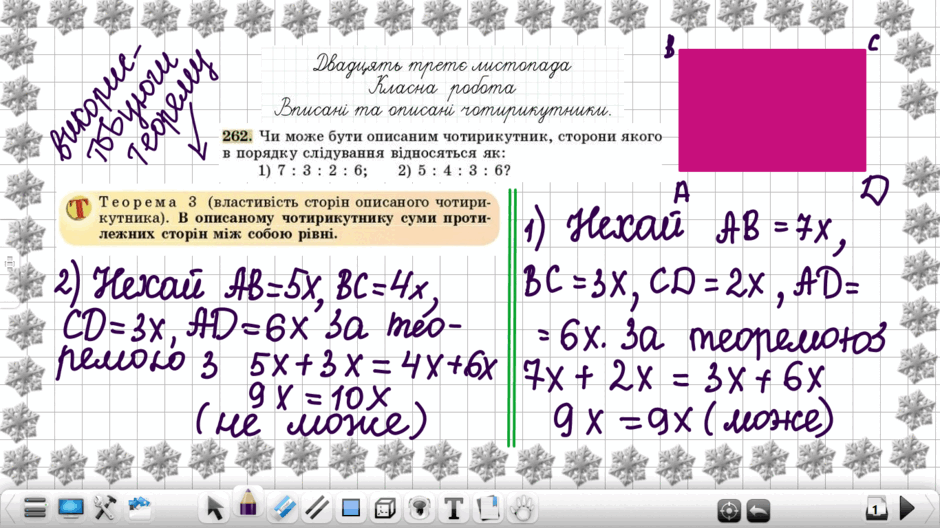Screen dimensions: 940x528
Task: Click the handwritten date header image
Action: pyautogui.click(x=442, y=87)
